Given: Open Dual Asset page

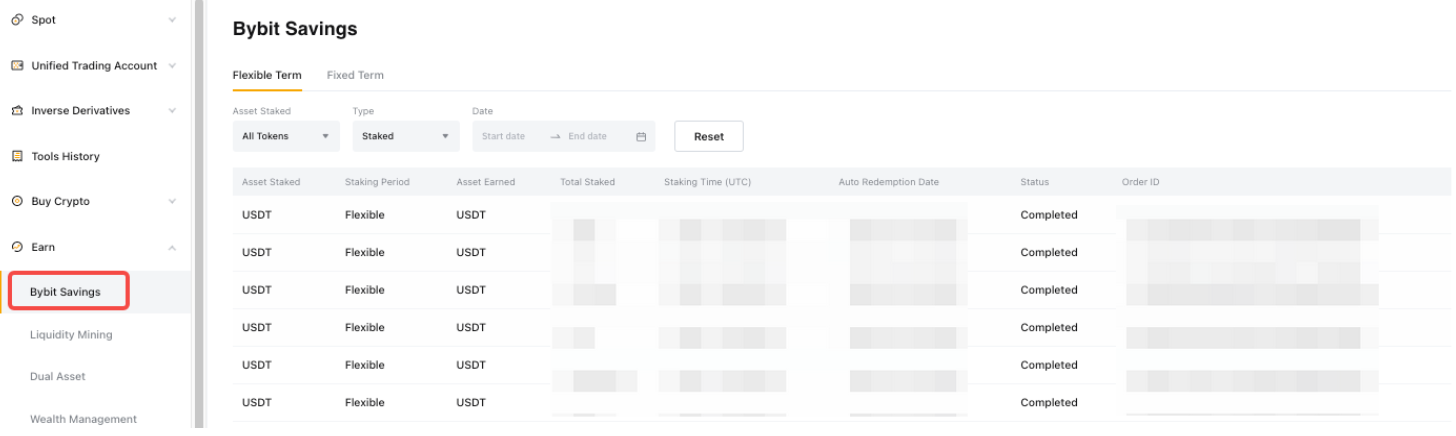Looking at the screenshot, I should pos(58,377).
